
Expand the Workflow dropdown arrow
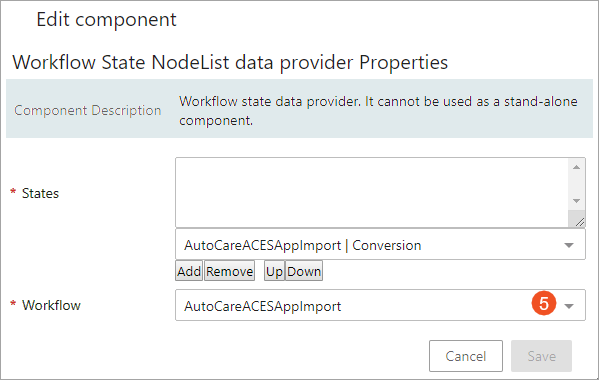569,306
